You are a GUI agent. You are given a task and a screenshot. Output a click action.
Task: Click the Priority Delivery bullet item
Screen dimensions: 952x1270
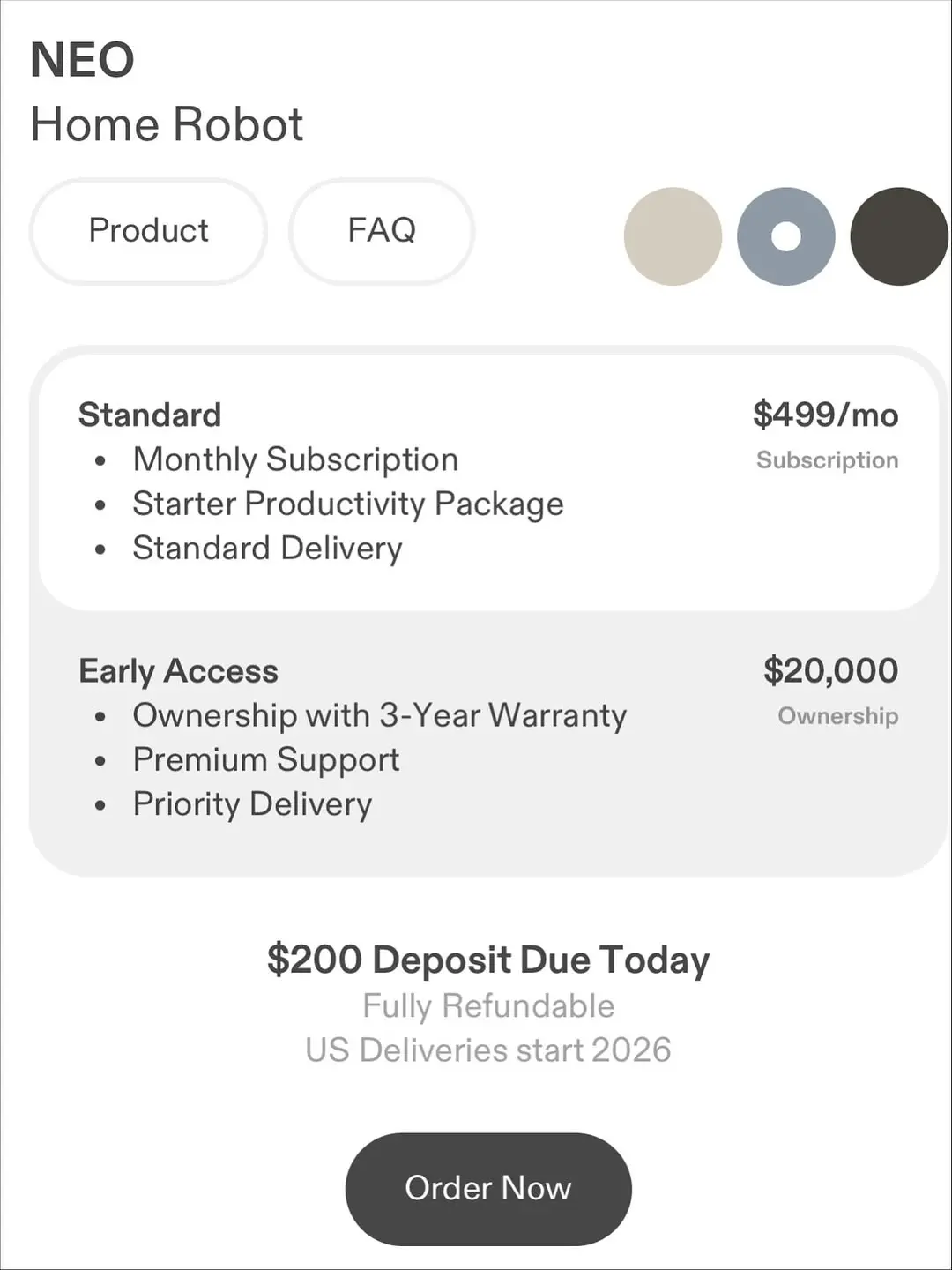[252, 804]
